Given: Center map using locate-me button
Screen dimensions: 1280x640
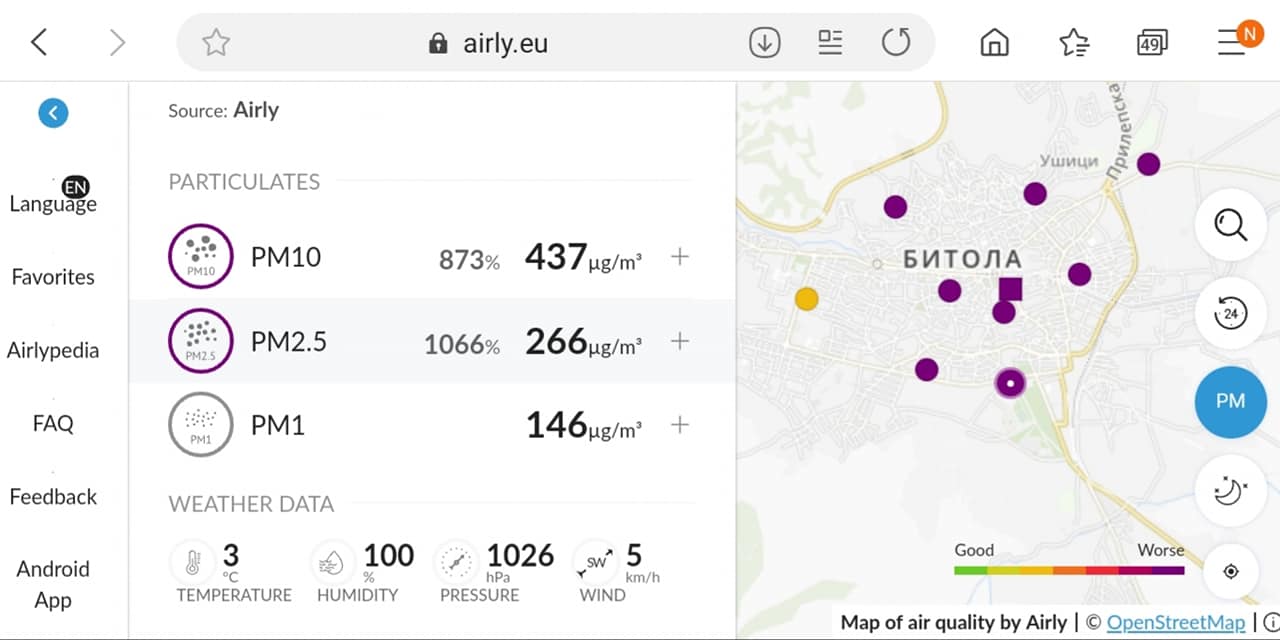Looking at the screenshot, I should pos(1231,571).
